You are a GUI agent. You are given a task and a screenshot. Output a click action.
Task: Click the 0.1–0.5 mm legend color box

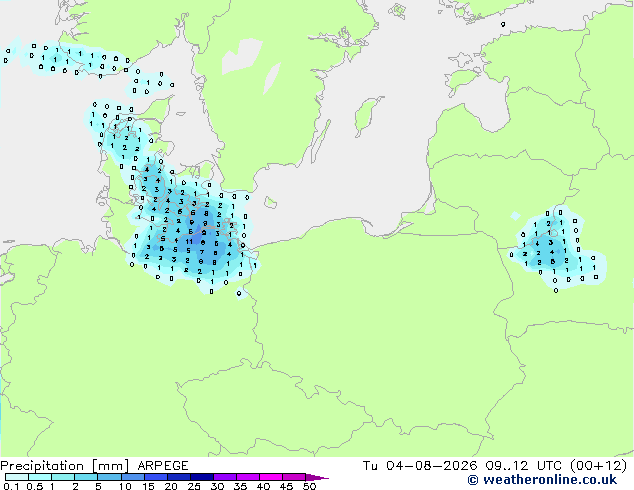click(17, 477)
